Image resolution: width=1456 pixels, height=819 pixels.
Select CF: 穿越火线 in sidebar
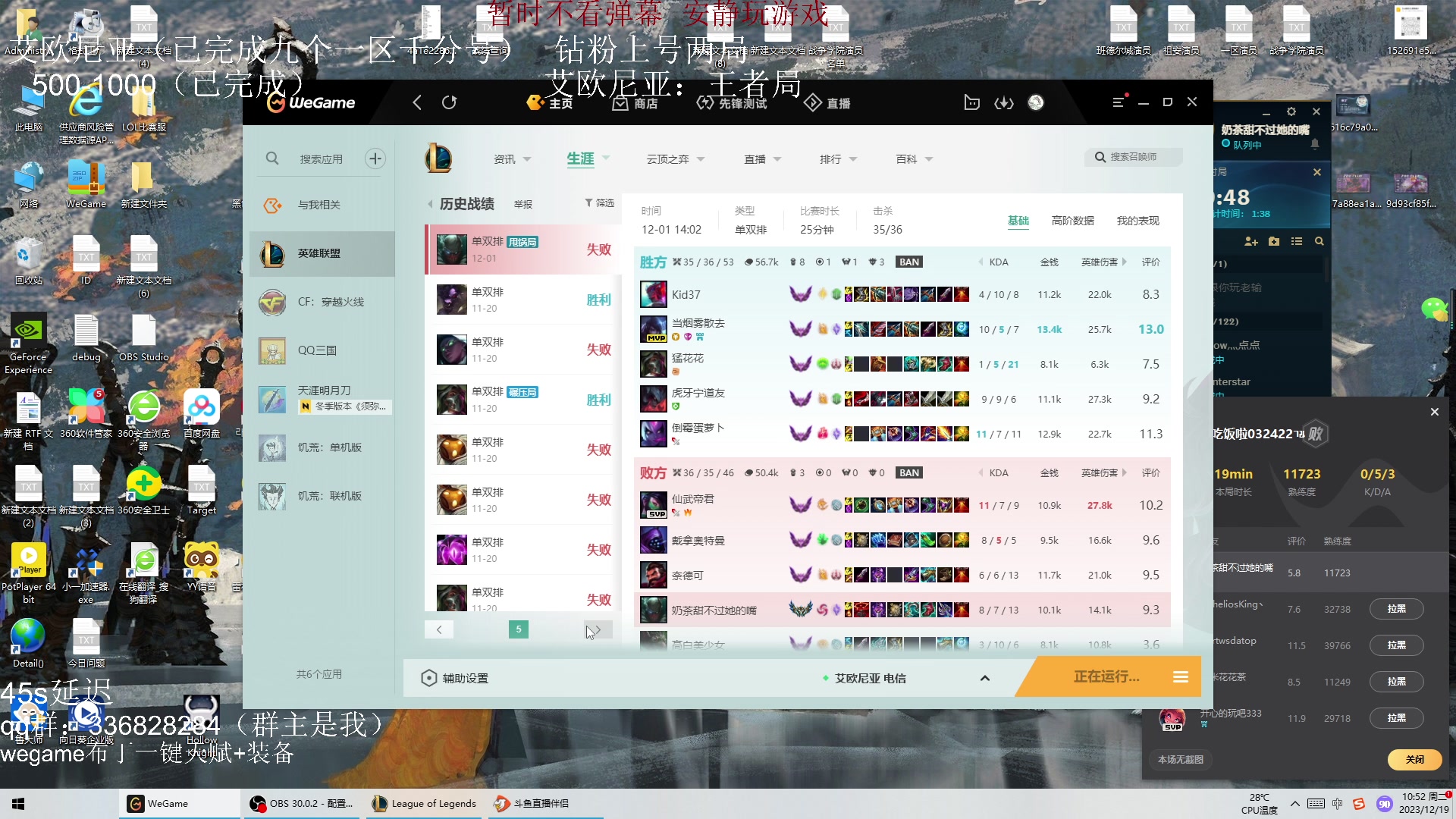pyautogui.click(x=322, y=302)
